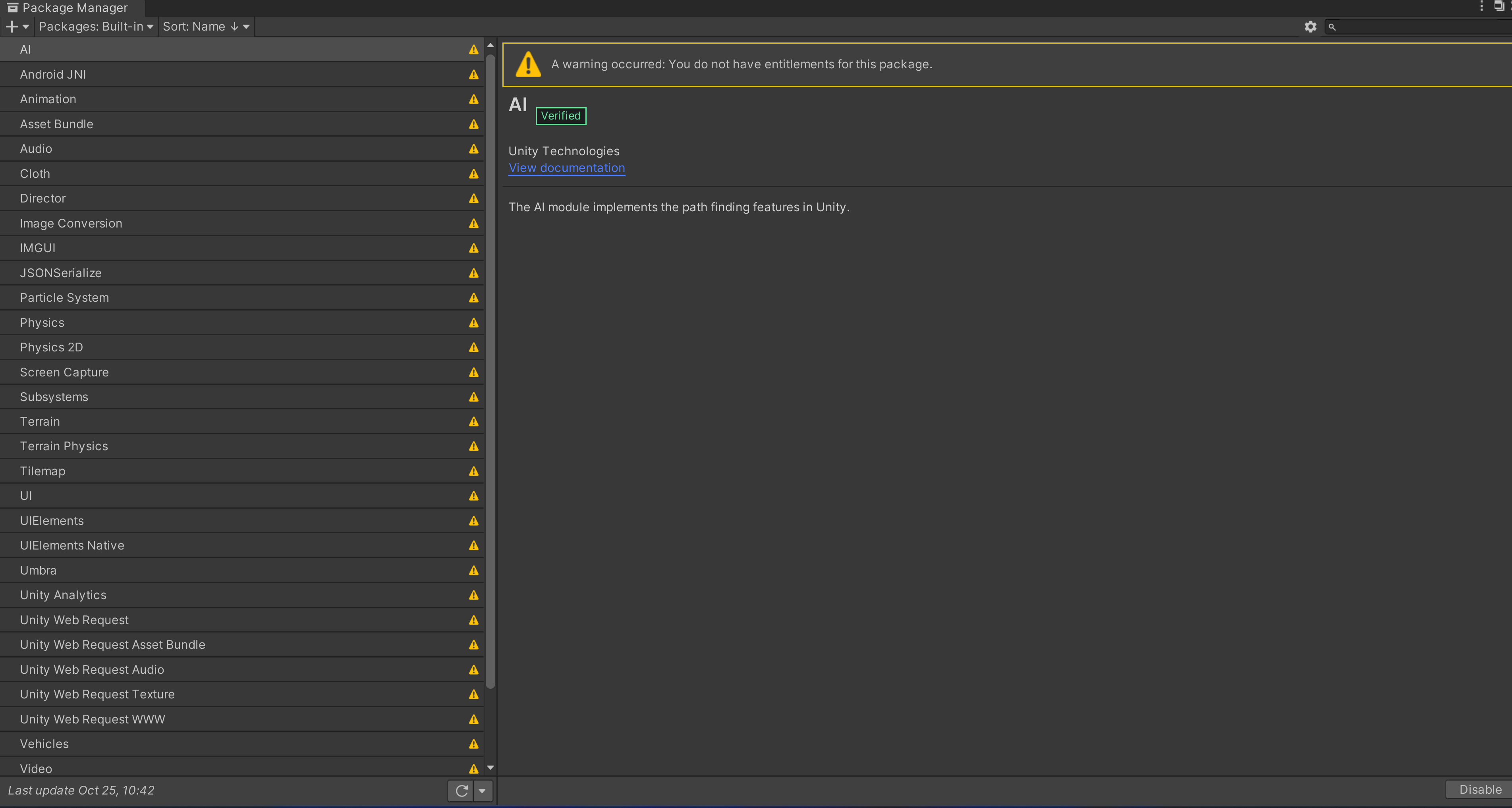Click the warning triangle in the entitlements banner
The height and width of the screenshot is (808, 1512).
point(528,65)
